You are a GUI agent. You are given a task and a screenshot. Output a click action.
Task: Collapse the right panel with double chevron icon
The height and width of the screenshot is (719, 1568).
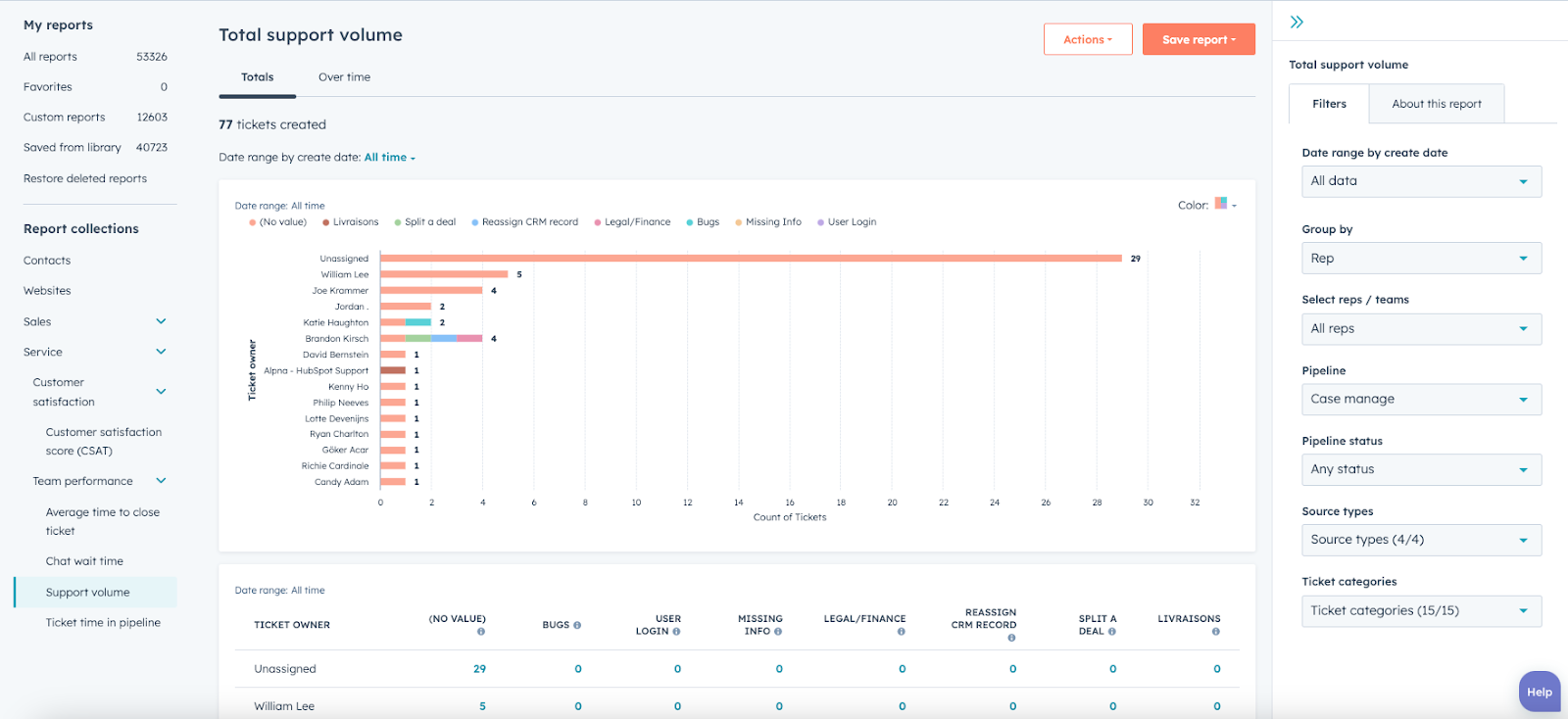point(1297,22)
